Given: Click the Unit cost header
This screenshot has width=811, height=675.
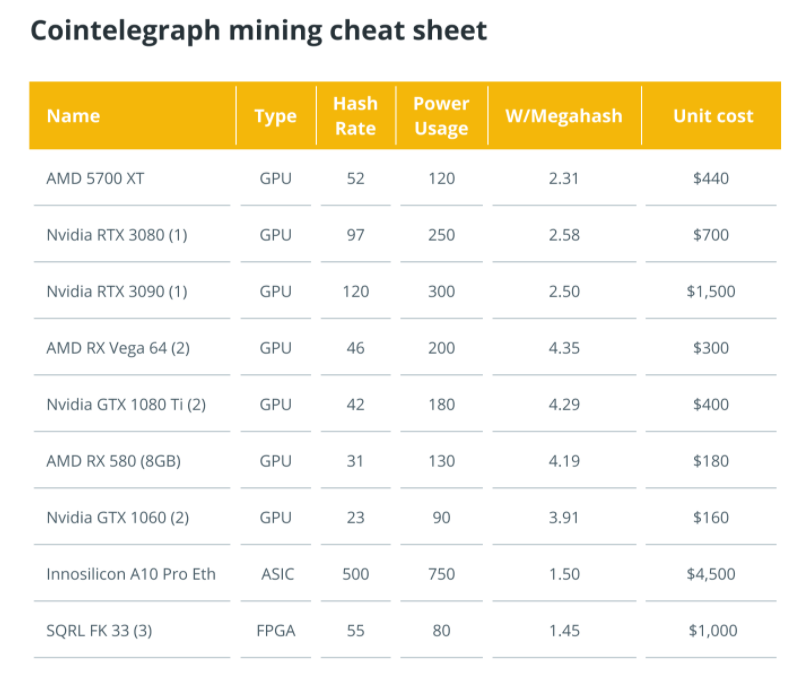Looking at the screenshot, I should tap(713, 116).
